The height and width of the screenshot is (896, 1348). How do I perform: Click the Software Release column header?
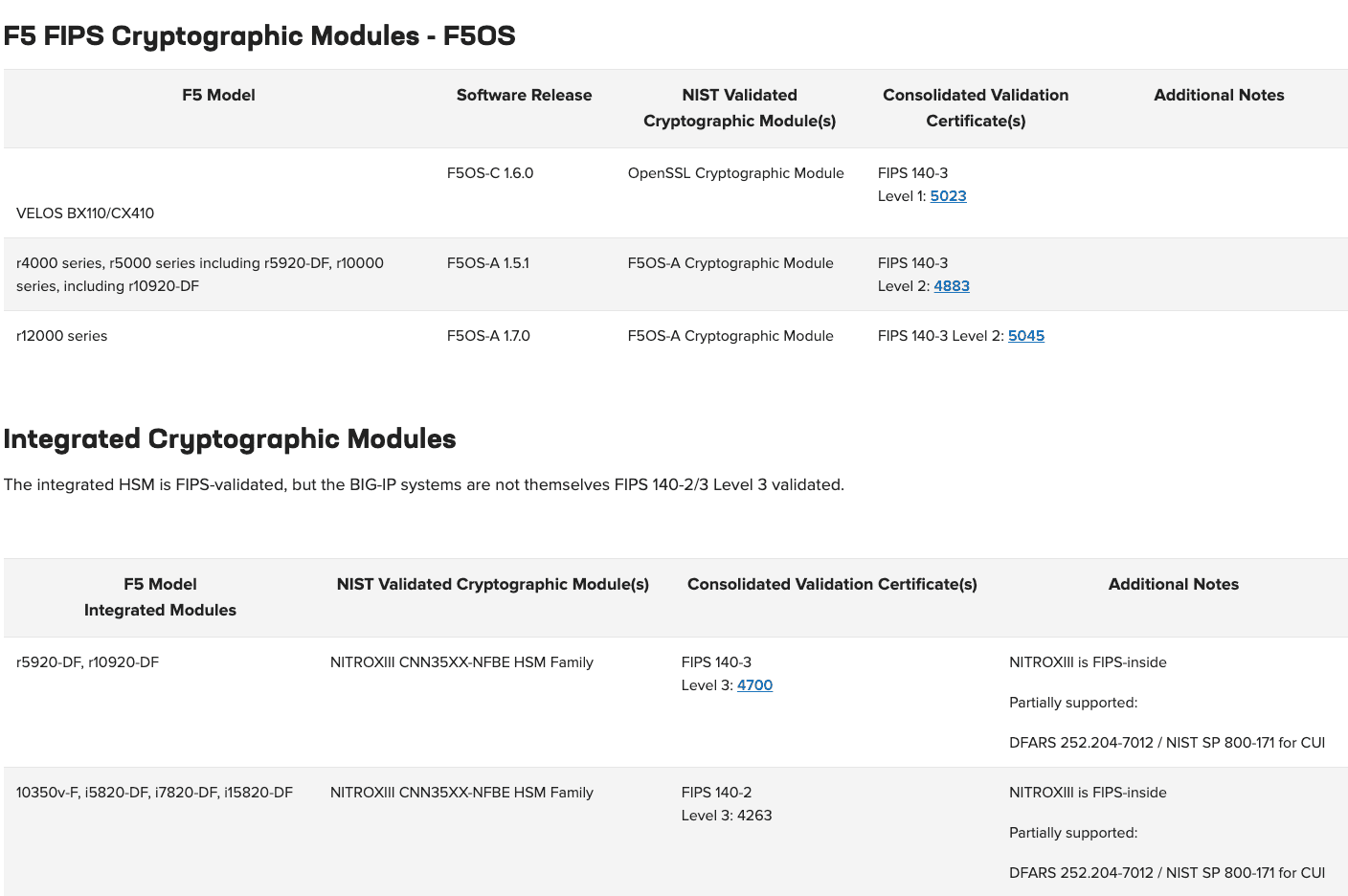point(524,95)
